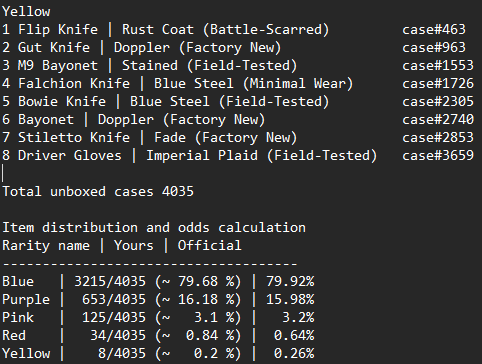Click the '34/4035' count
Viewport: 482px width, 364px height.
point(118,336)
